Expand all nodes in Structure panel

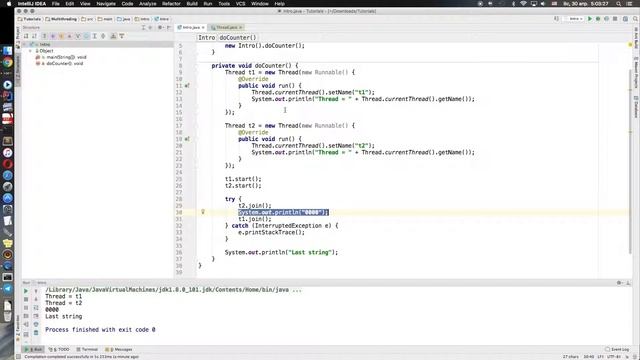(143, 27)
